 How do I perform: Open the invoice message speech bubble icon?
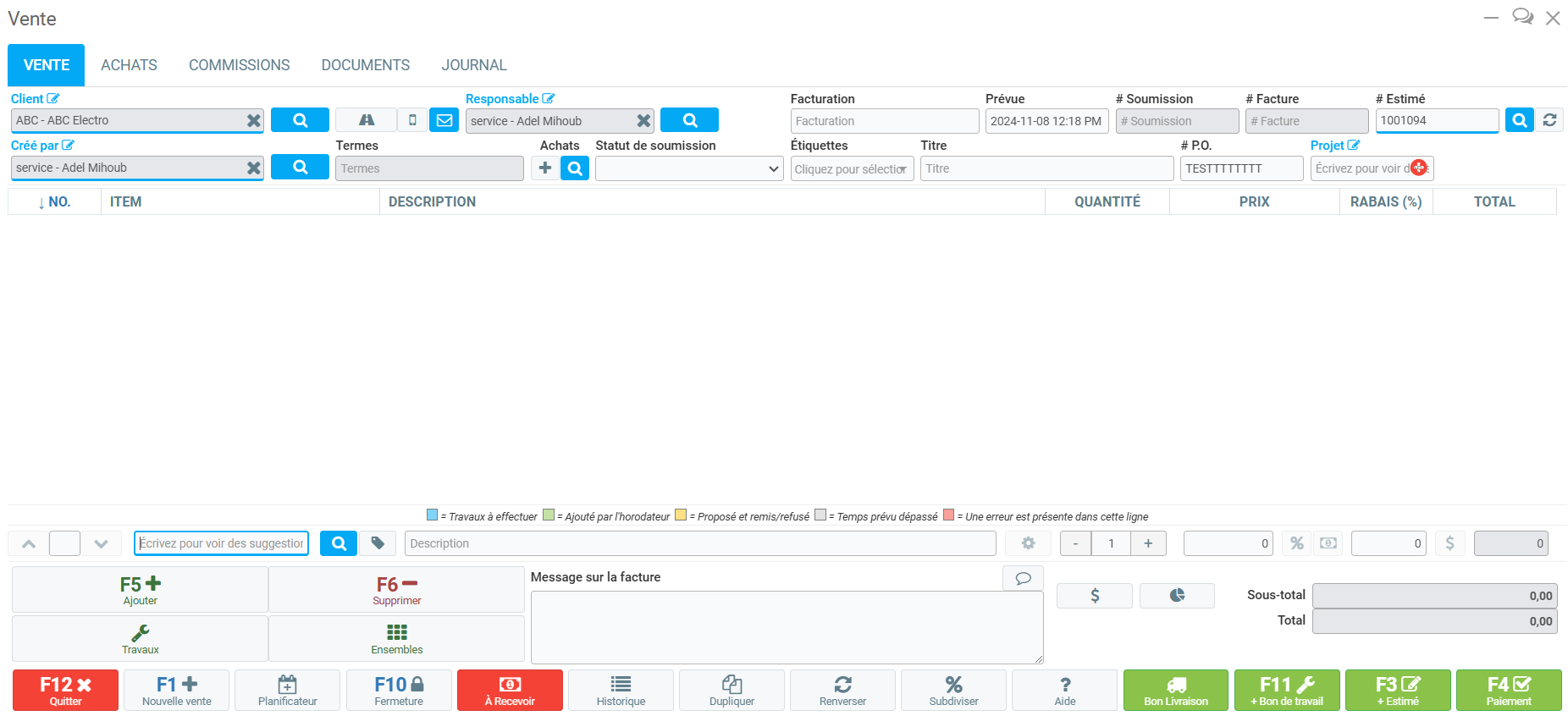point(1023,578)
